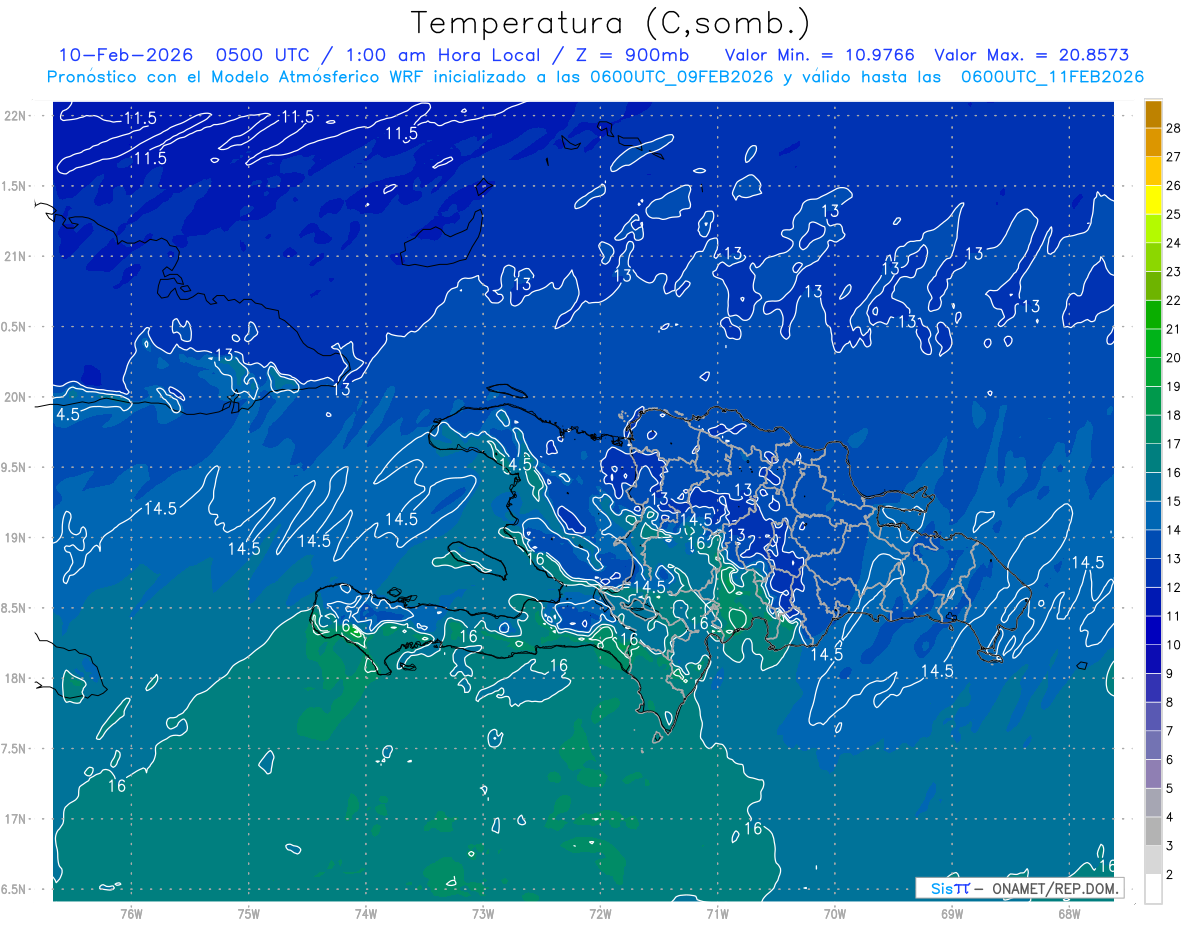Click the '22' value on color scale
This screenshot has width=1200, height=927.
(1174, 301)
